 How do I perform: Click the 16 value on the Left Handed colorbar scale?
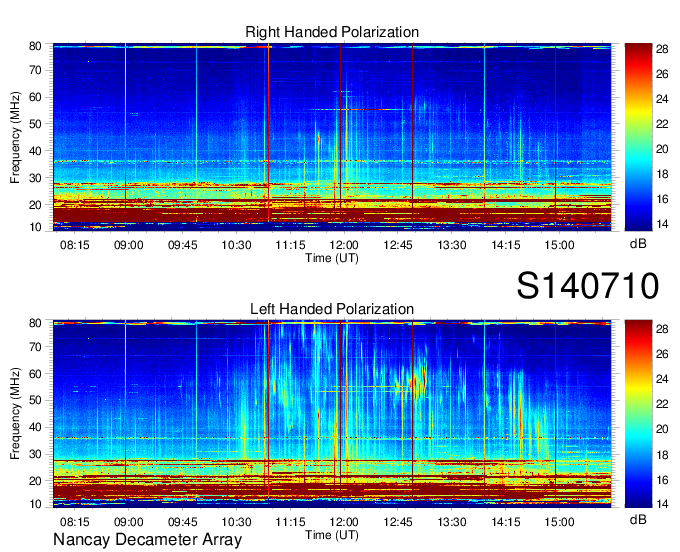[x=662, y=480]
